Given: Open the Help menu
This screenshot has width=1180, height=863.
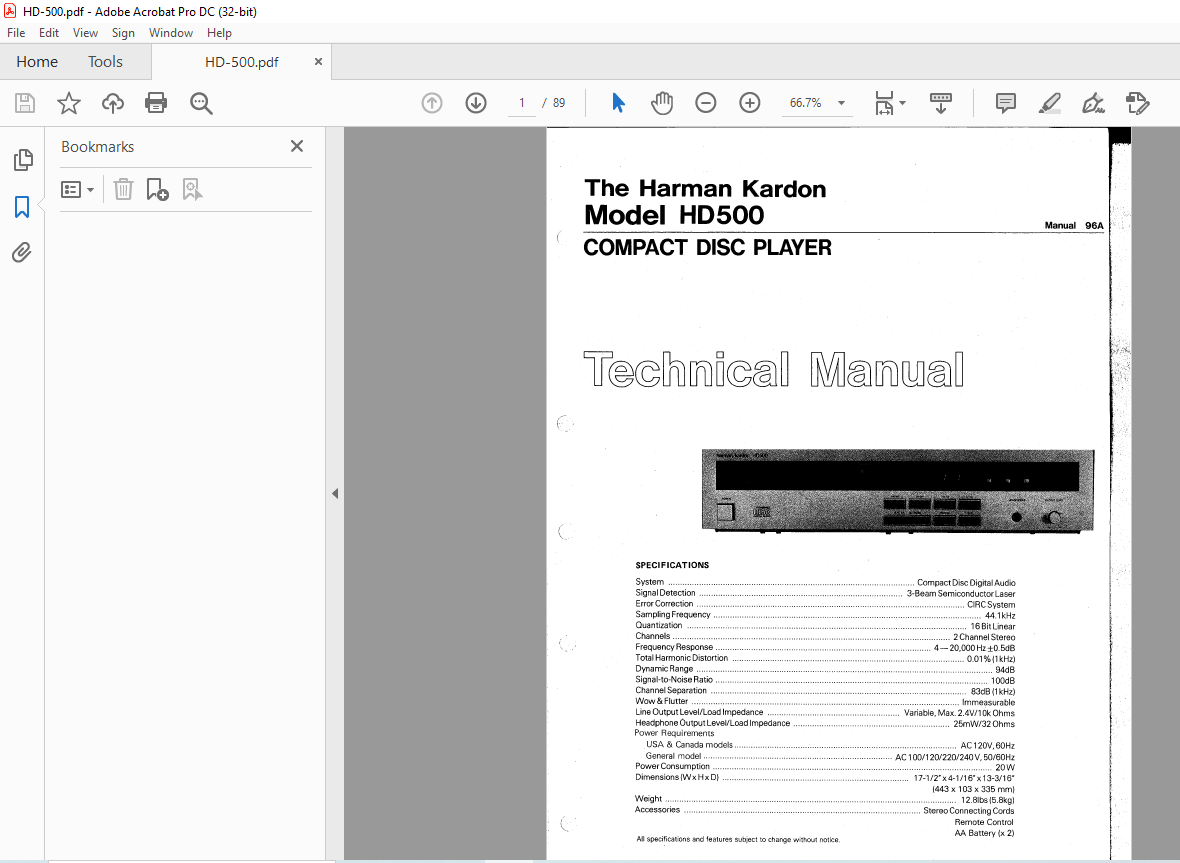Looking at the screenshot, I should tap(219, 32).
